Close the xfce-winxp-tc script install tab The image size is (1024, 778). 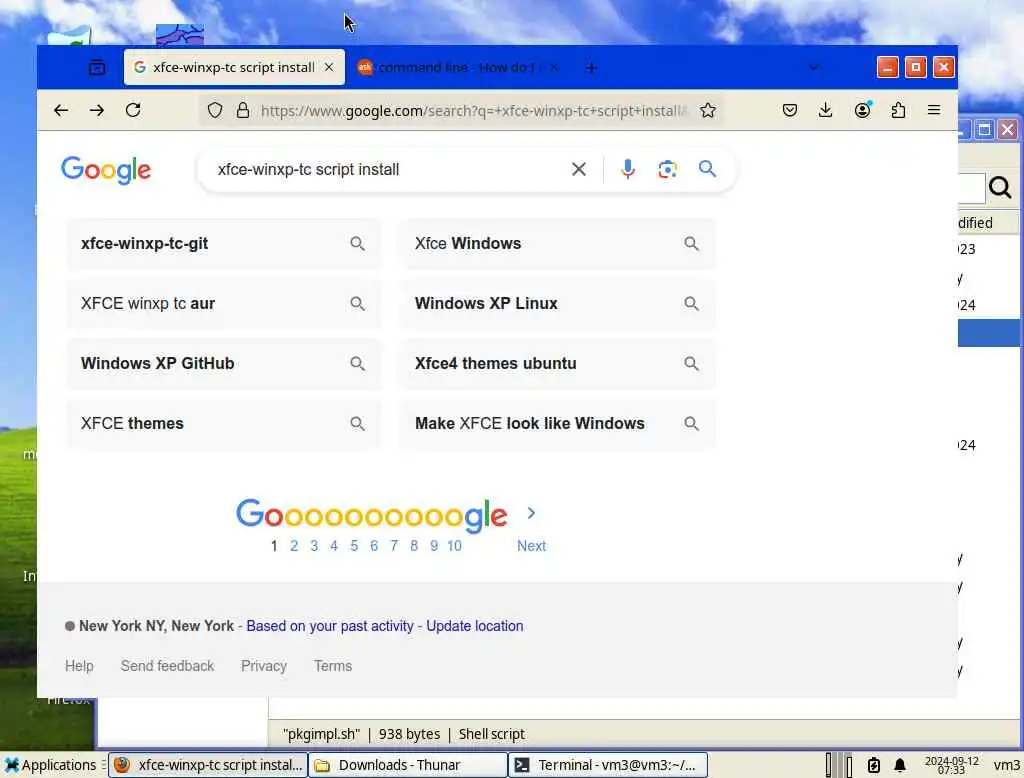click(x=329, y=67)
